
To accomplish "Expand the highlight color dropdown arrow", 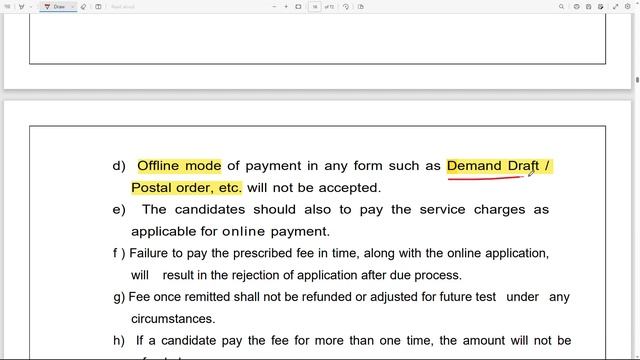I will pos(31,7).
